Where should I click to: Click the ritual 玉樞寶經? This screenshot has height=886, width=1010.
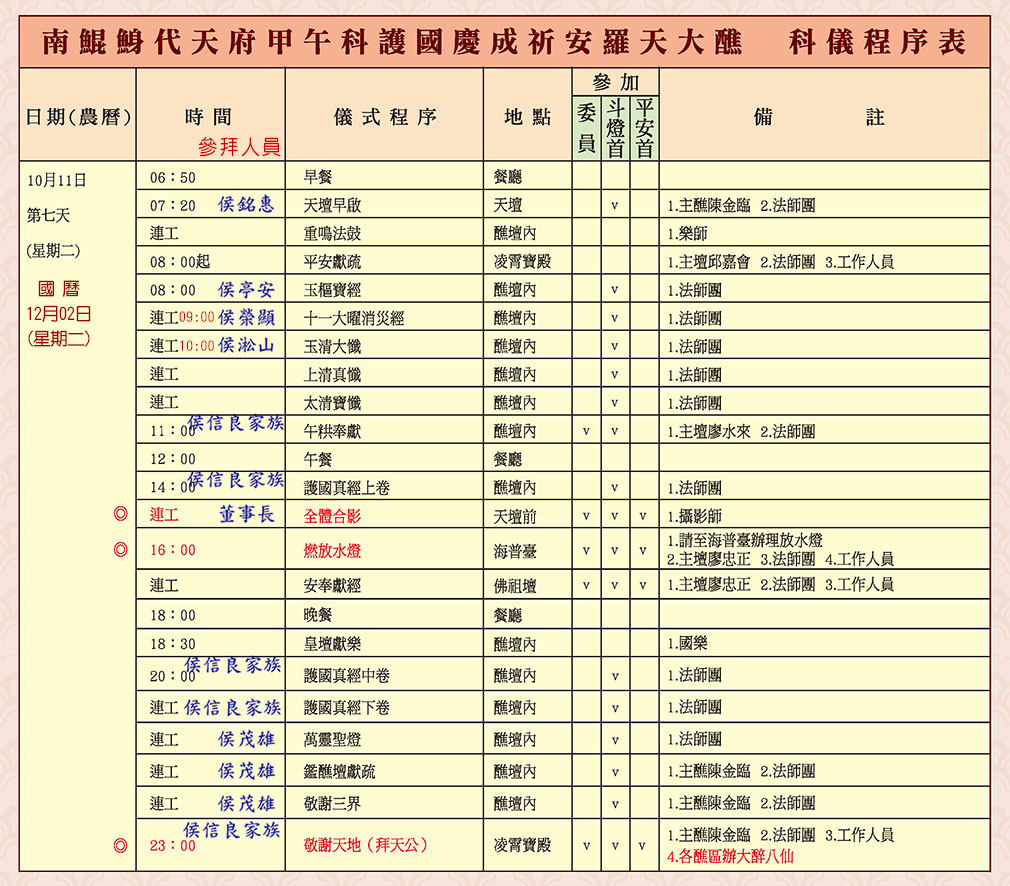[x=332, y=290]
